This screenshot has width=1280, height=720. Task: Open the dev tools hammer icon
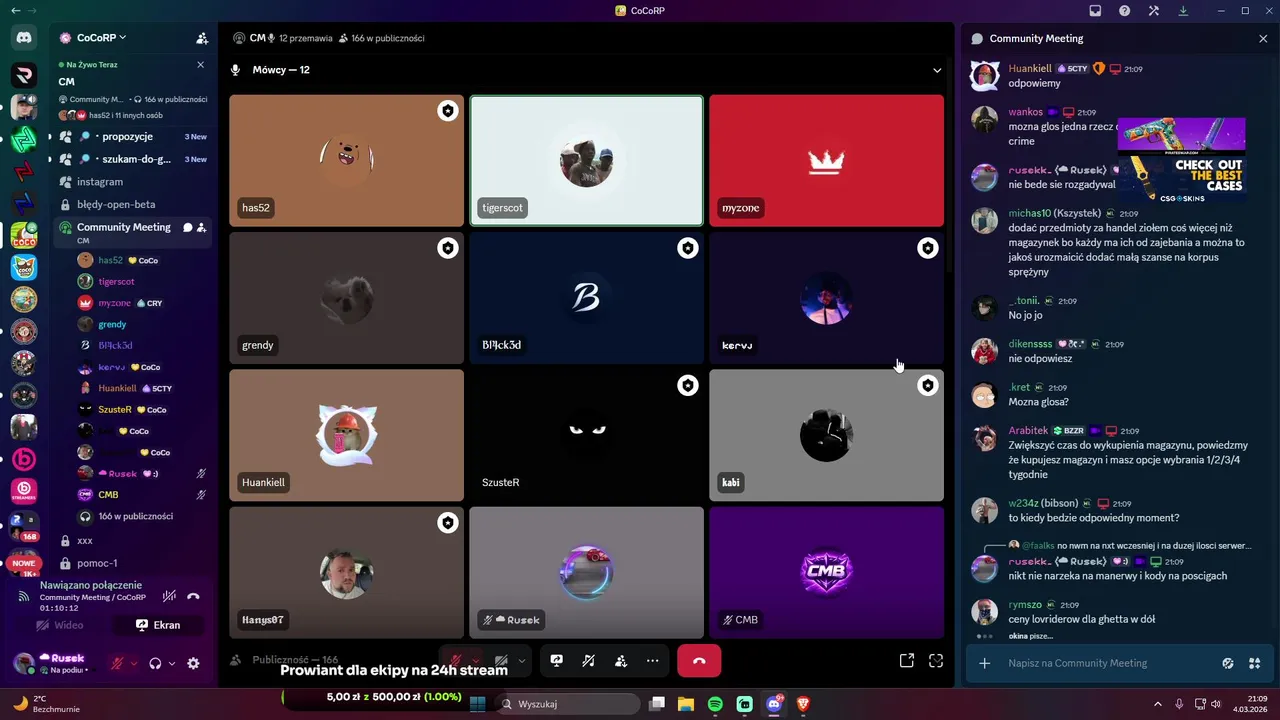pos(1154,11)
